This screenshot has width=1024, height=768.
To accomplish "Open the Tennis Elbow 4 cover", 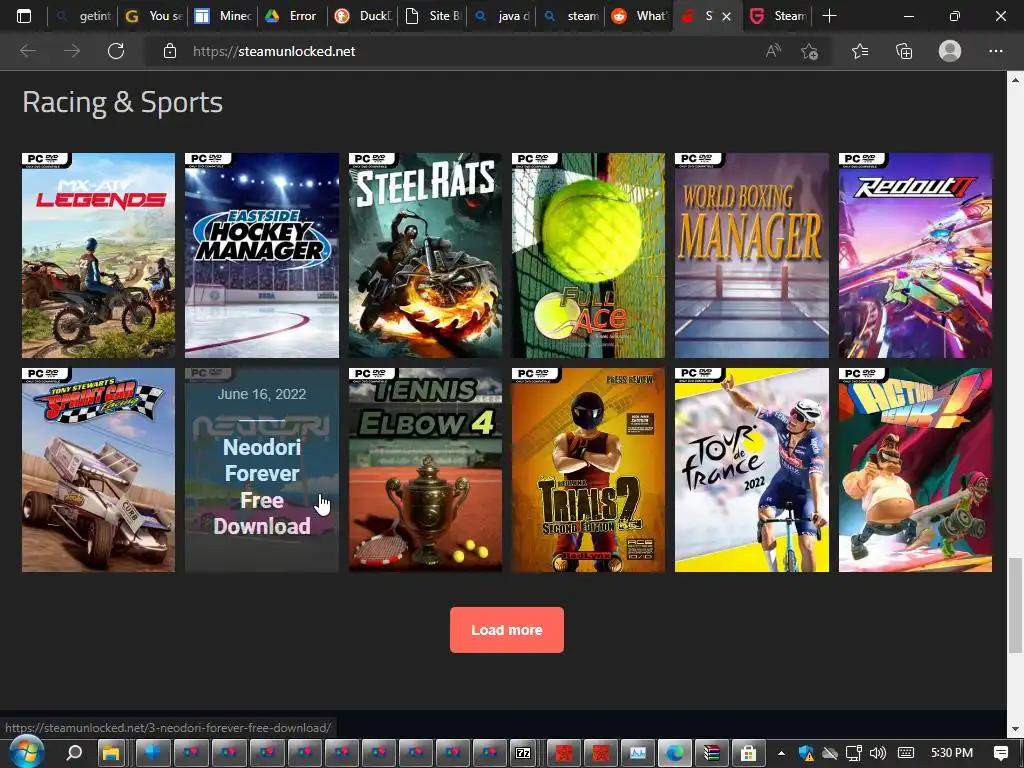I will [425, 470].
